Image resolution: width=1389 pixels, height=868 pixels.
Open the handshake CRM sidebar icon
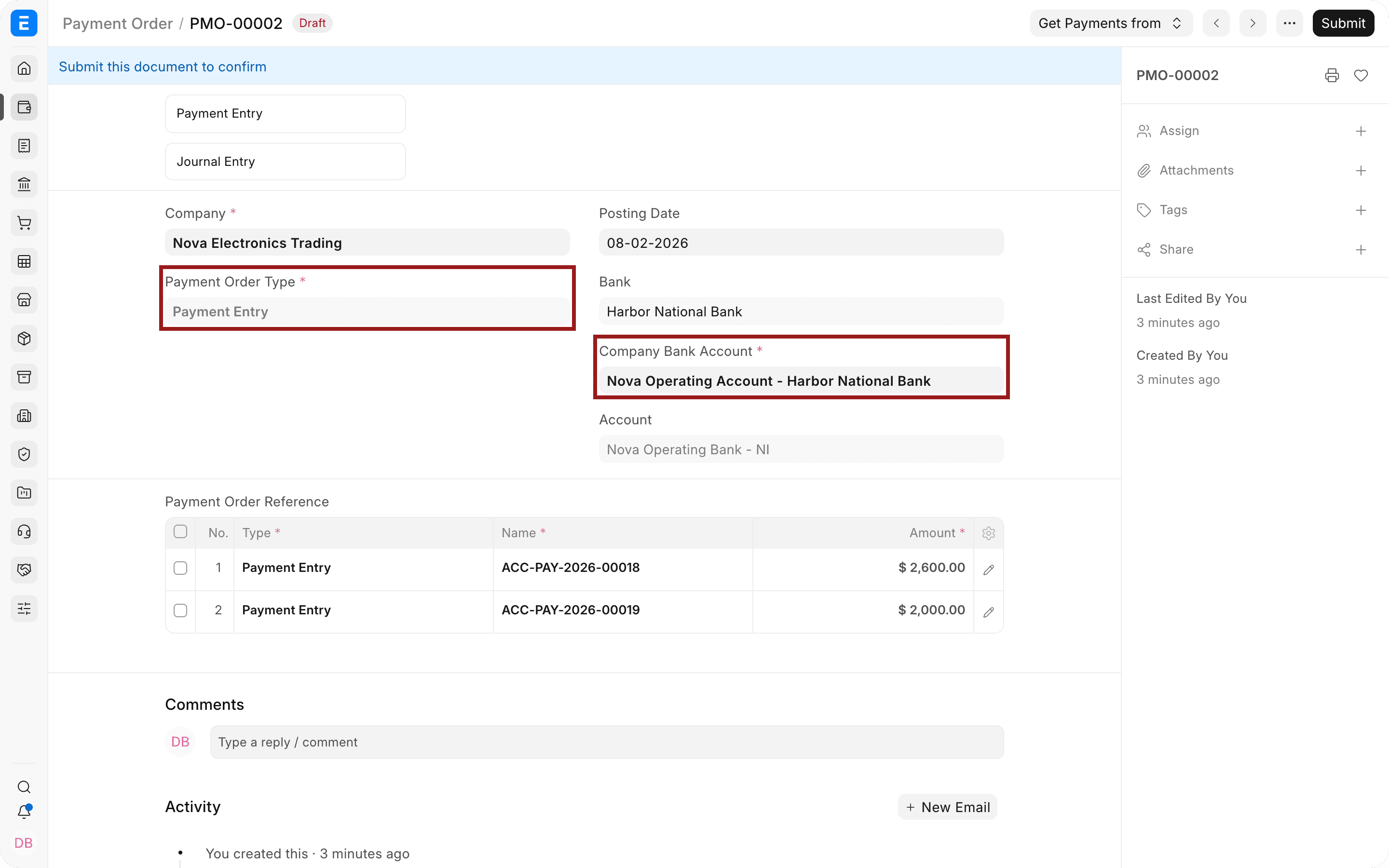tap(24, 570)
